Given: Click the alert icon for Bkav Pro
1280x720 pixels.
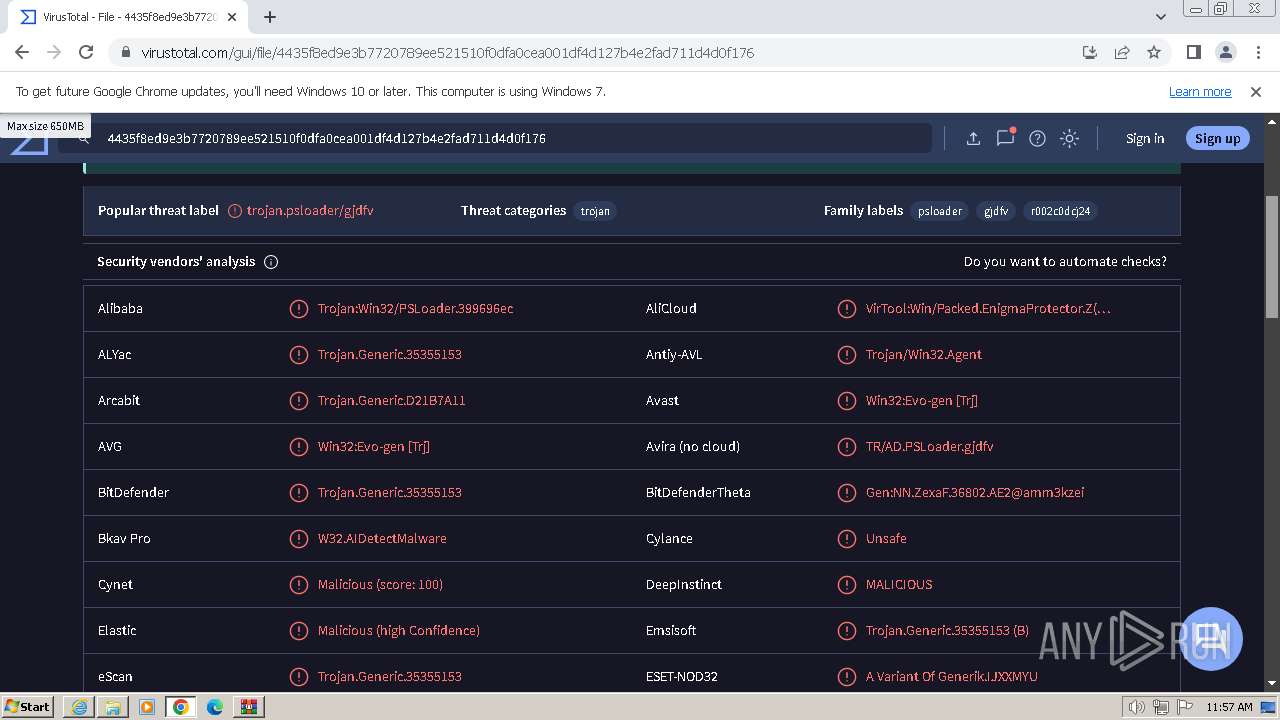Looking at the screenshot, I should [298, 538].
